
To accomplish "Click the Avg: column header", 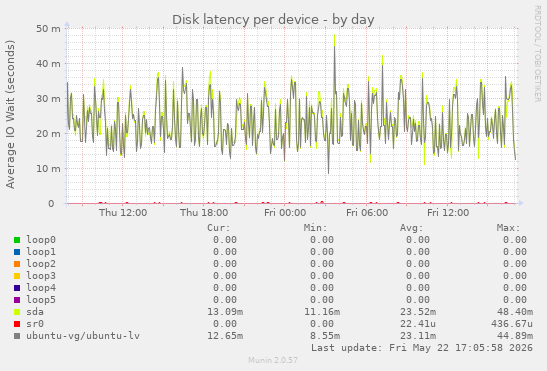I will (x=412, y=228).
